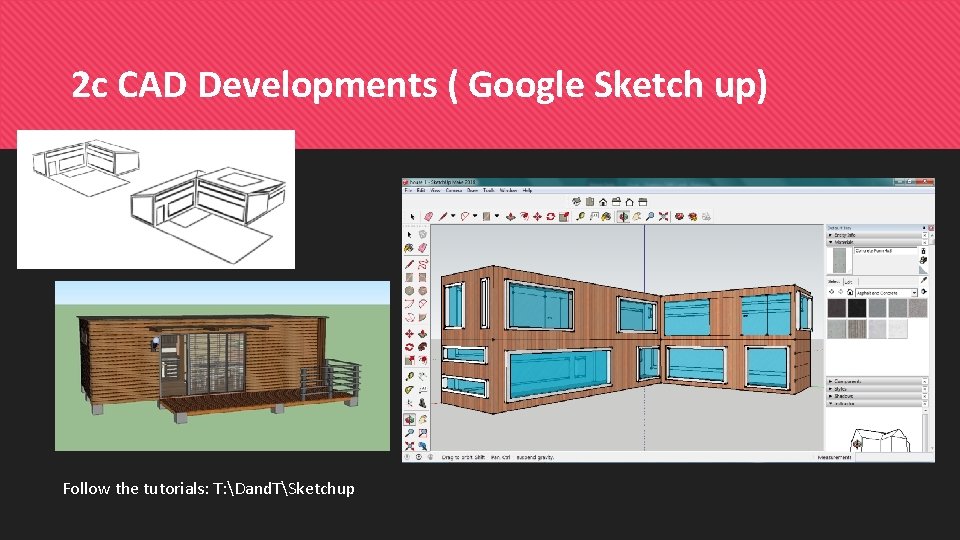The height and width of the screenshot is (540, 960).
Task: Choose the Line pencil tool in top toolbar
Action: pyautogui.click(x=443, y=217)
